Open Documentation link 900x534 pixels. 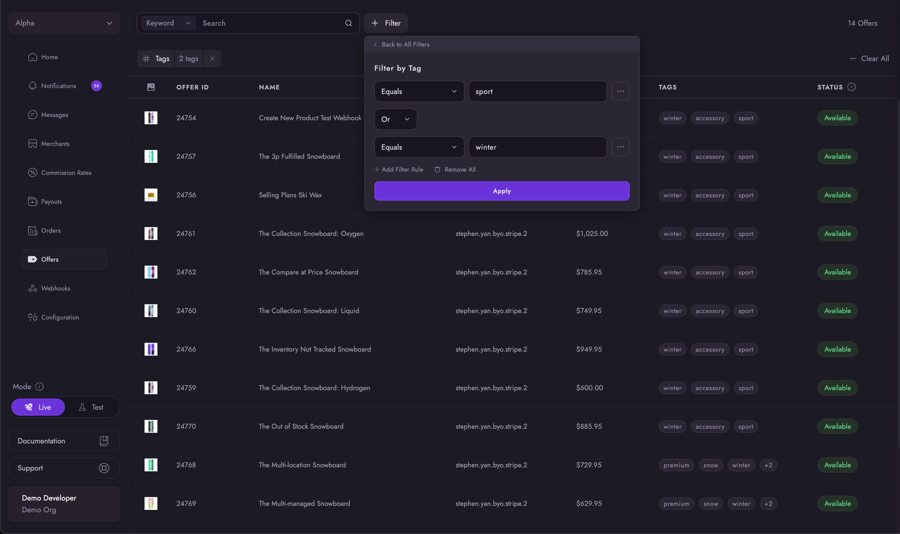(64, 441)
